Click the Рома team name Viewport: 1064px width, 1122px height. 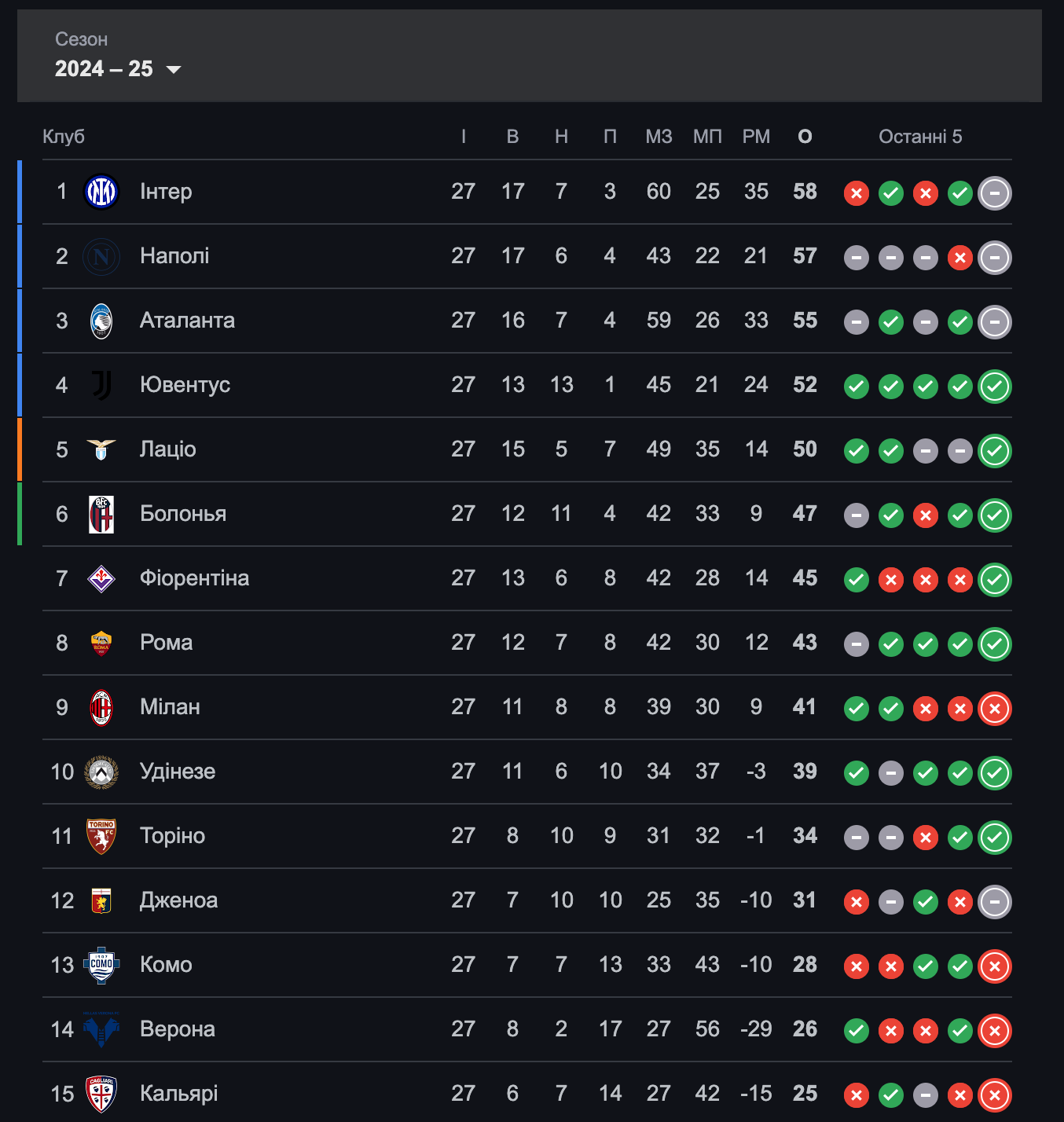(x=166, y=643)
